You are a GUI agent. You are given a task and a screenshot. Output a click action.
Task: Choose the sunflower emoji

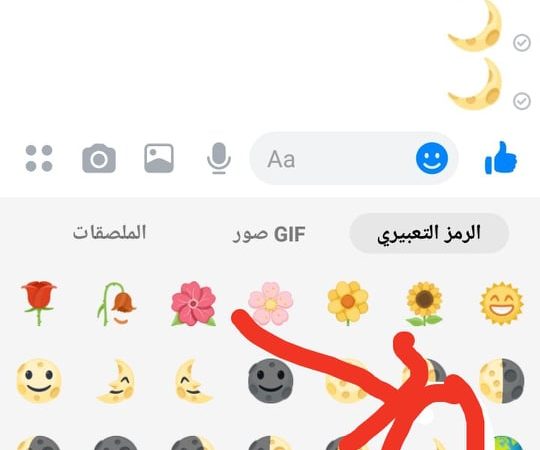[425, 304]
